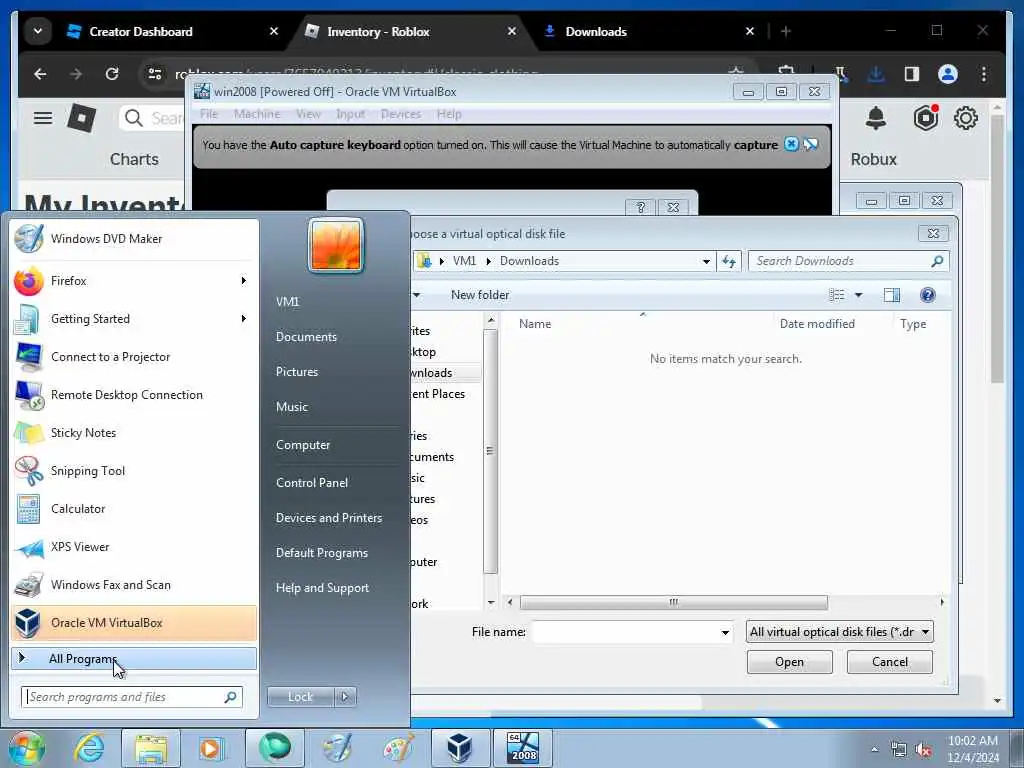Launch the Snipping Tool
Screen dimensions: 1024x768
pyautogui.click(x=134, y=471)
